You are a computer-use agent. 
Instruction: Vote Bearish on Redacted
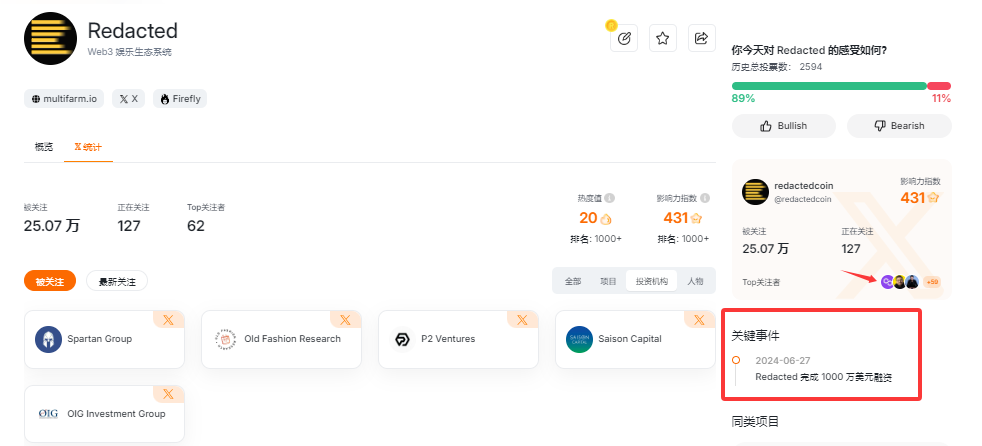[899, 126]
